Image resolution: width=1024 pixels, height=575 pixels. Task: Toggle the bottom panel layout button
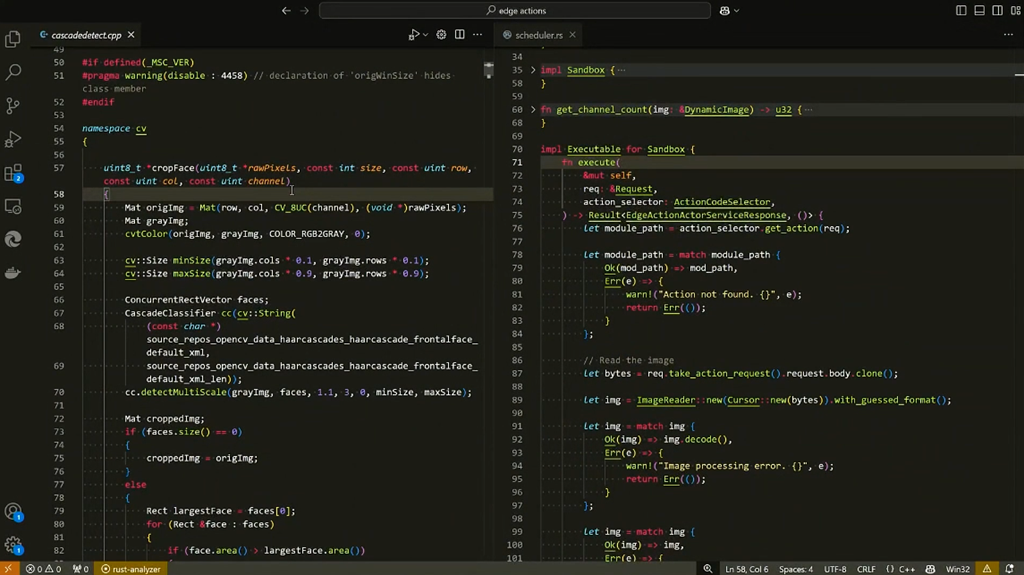point(979,11)
